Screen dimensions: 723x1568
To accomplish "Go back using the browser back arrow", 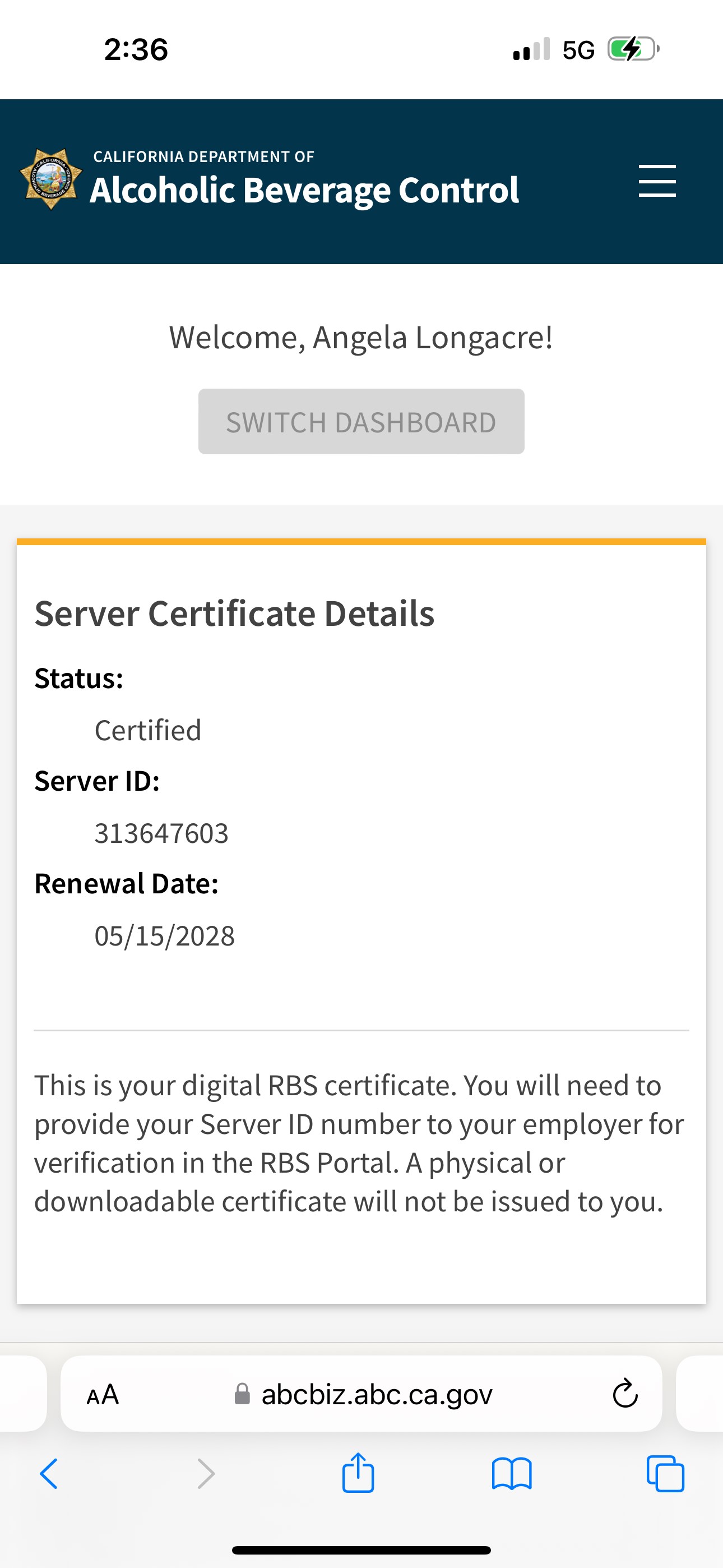I will 49,1474.
